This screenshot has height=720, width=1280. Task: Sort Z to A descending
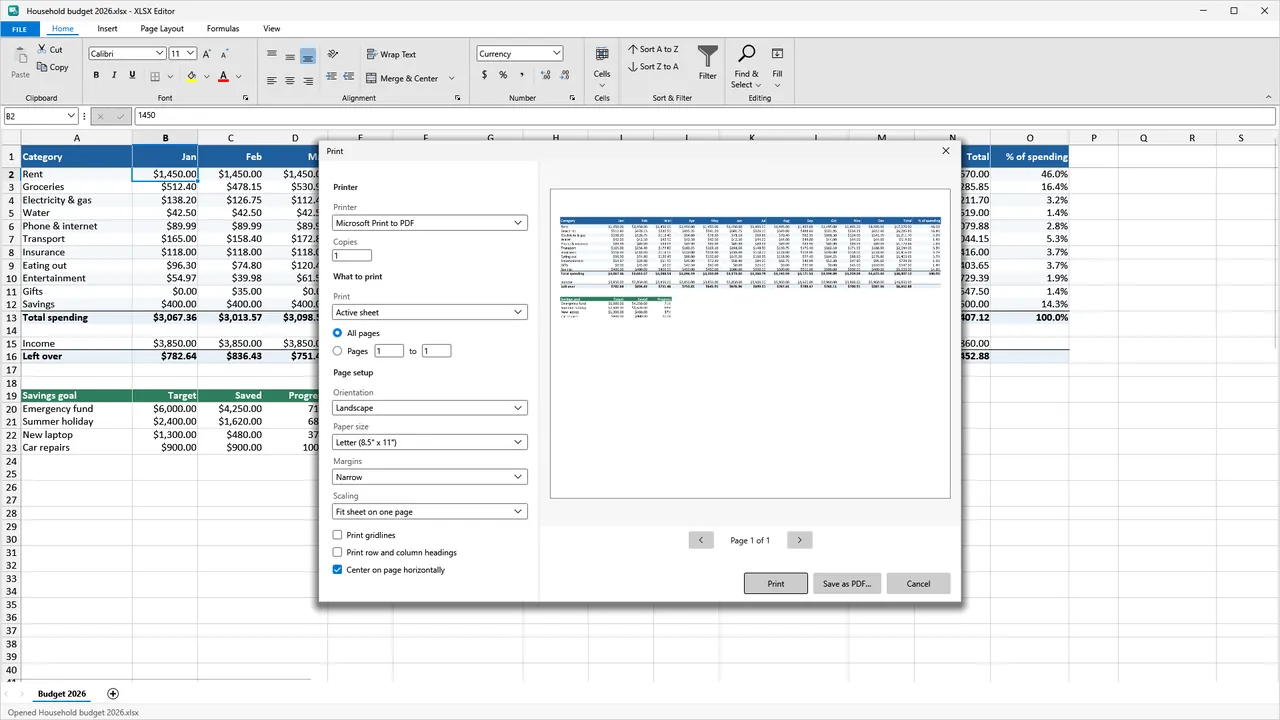pyautogui.click(x=652, y=67)
